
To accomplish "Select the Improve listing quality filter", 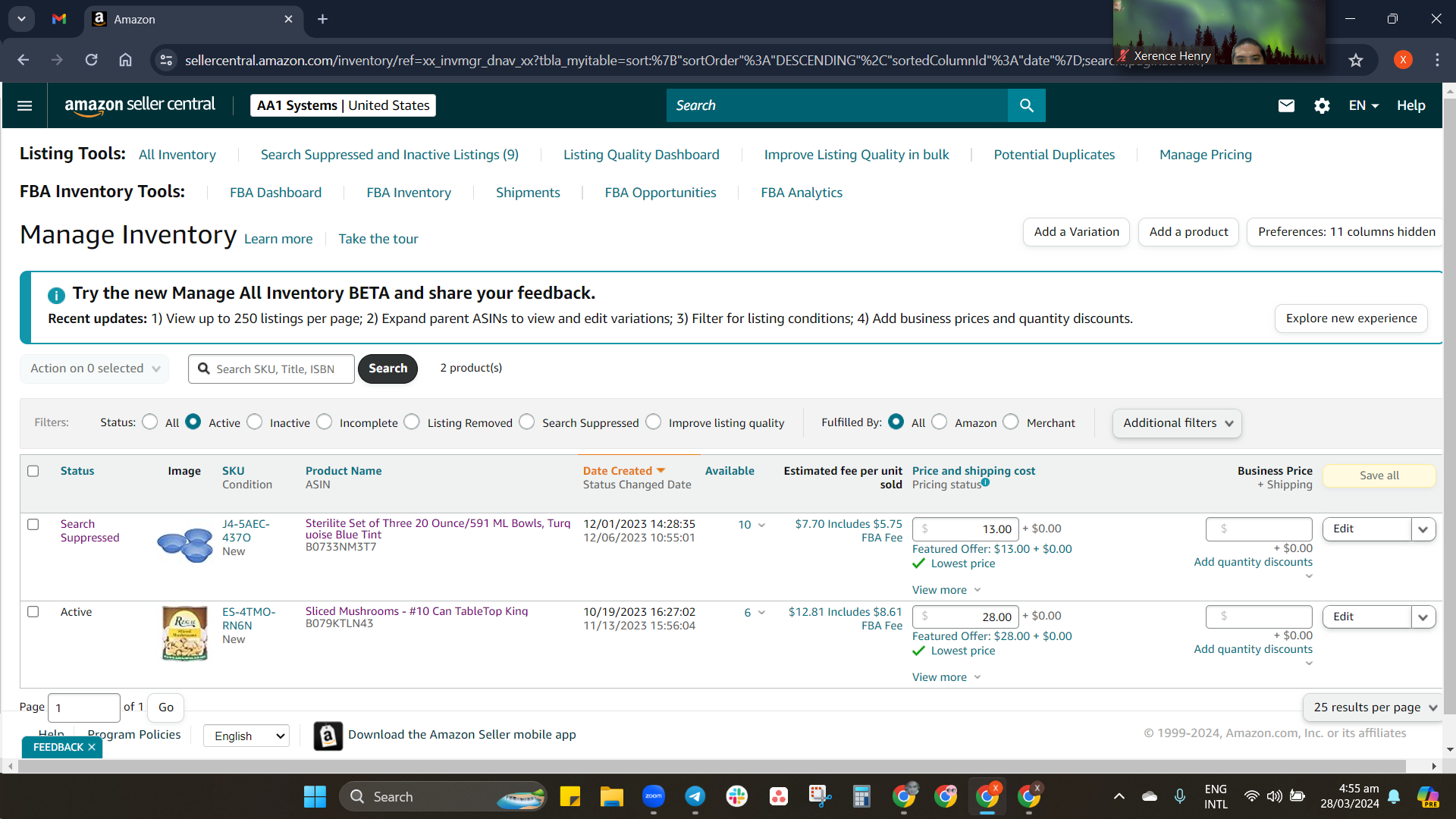I will pyautogui.click(x=654, y=422).
